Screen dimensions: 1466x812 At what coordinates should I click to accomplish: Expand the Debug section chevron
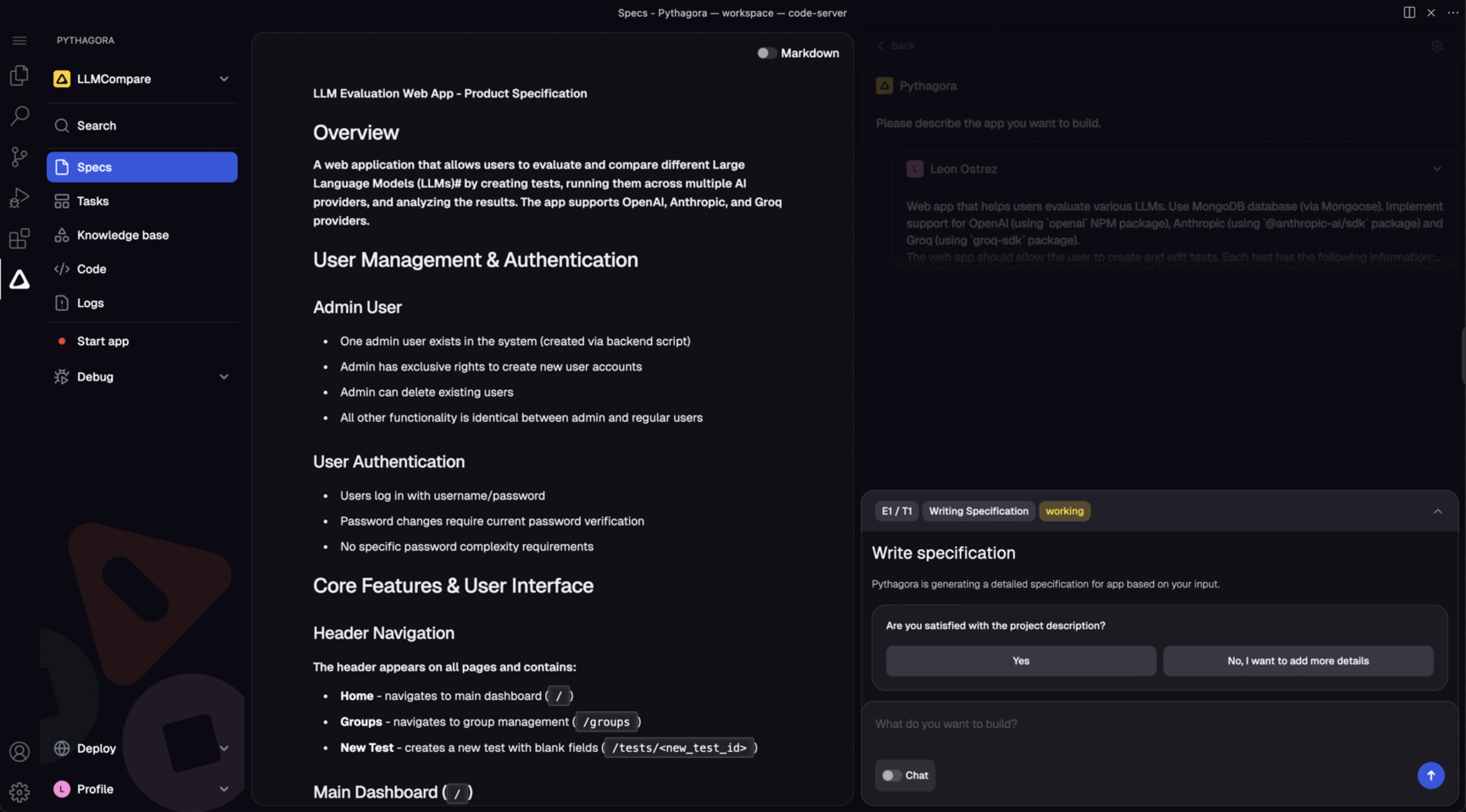tap(224, 376)
